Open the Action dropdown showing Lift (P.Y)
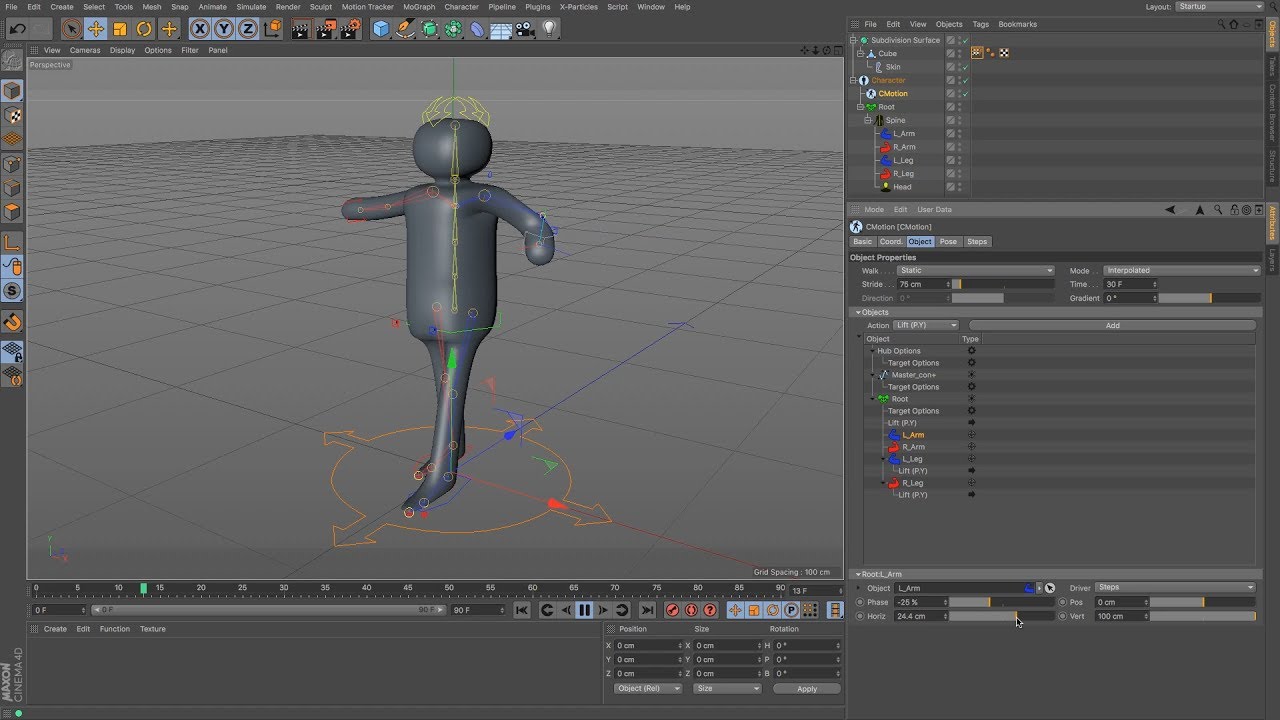Screen dimensions: 1280x720 [x=926, y=325]
